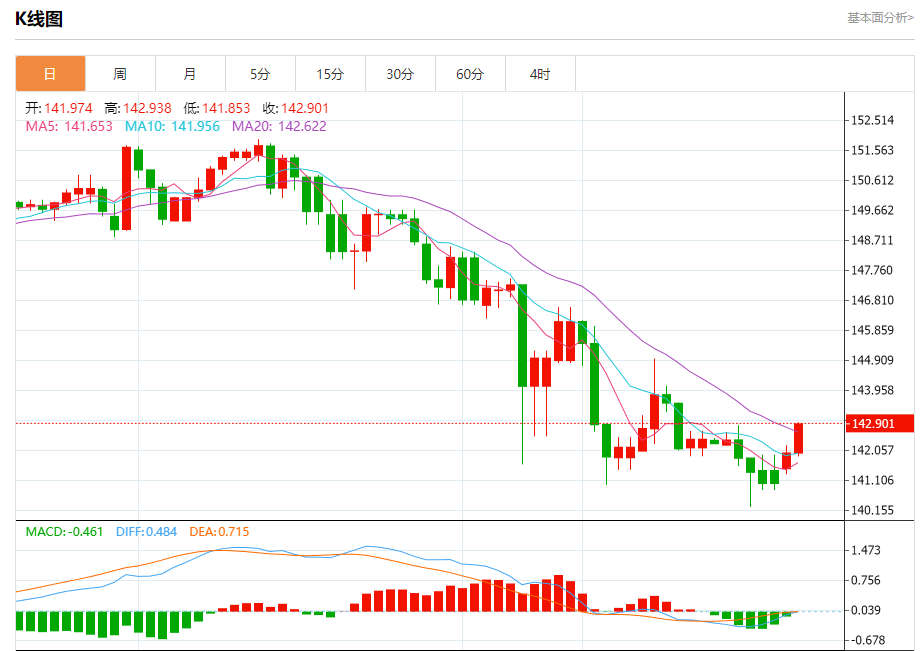Click the 高:142.938 high price value
Viewport: 923px width, 651px height.
point(138,108)
